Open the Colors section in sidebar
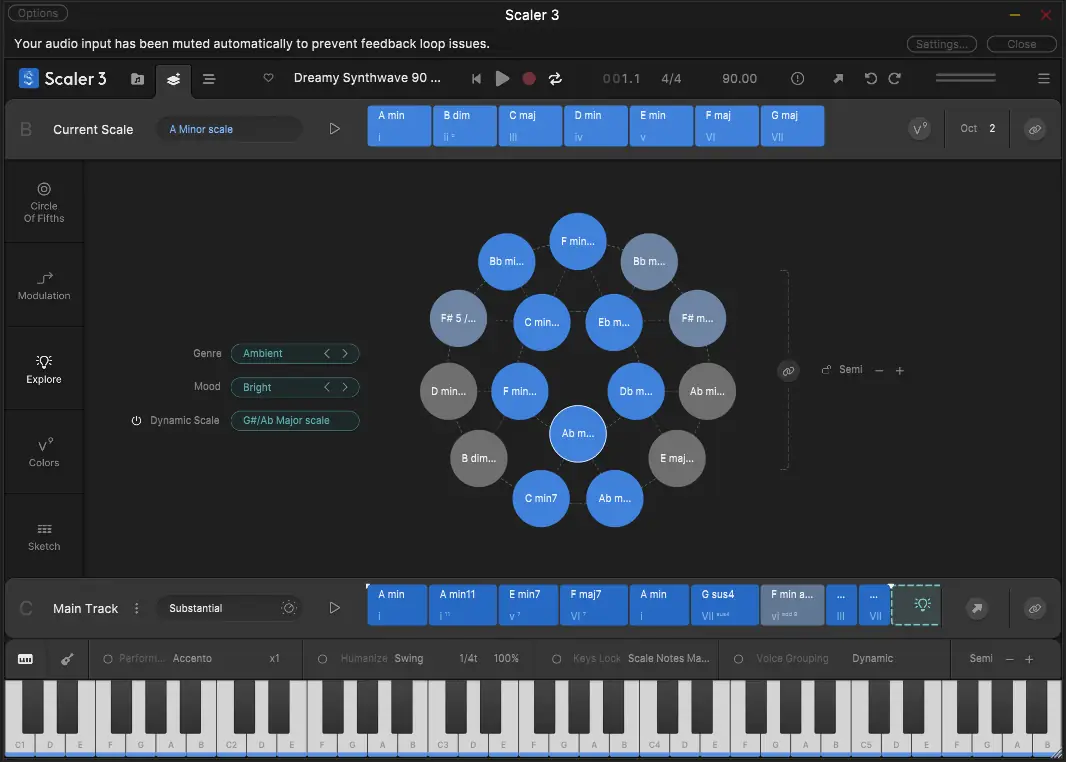1066x762 pixels. (43, 452)
